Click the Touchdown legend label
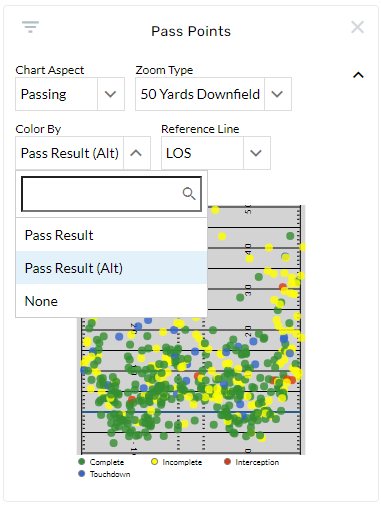 [x=110, y=474]
